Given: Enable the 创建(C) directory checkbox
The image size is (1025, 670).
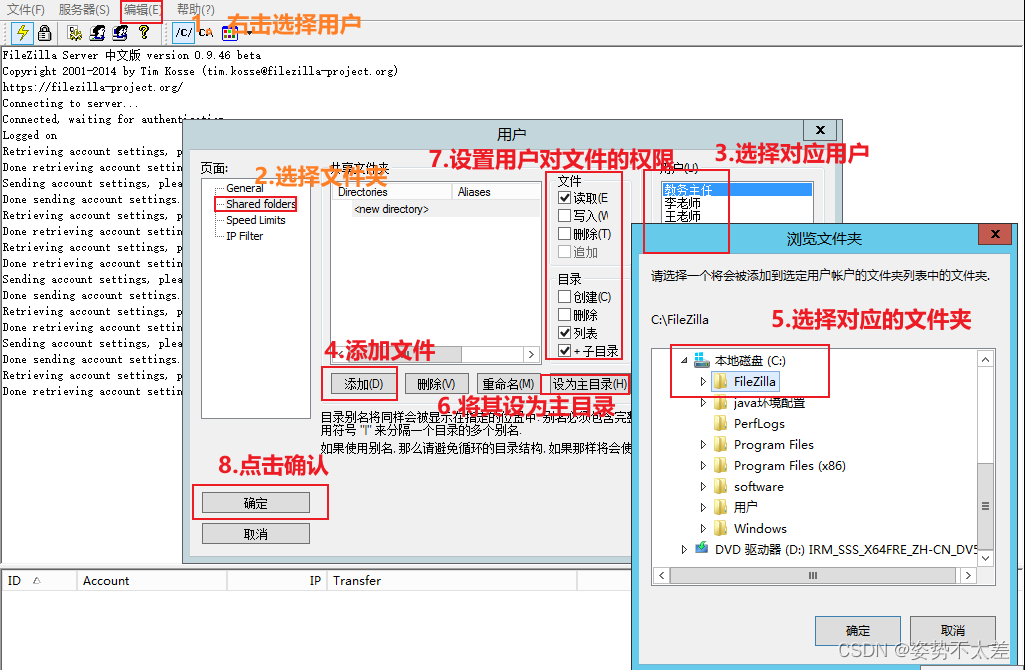Looking at the screenshot, I should coord(565,297).
